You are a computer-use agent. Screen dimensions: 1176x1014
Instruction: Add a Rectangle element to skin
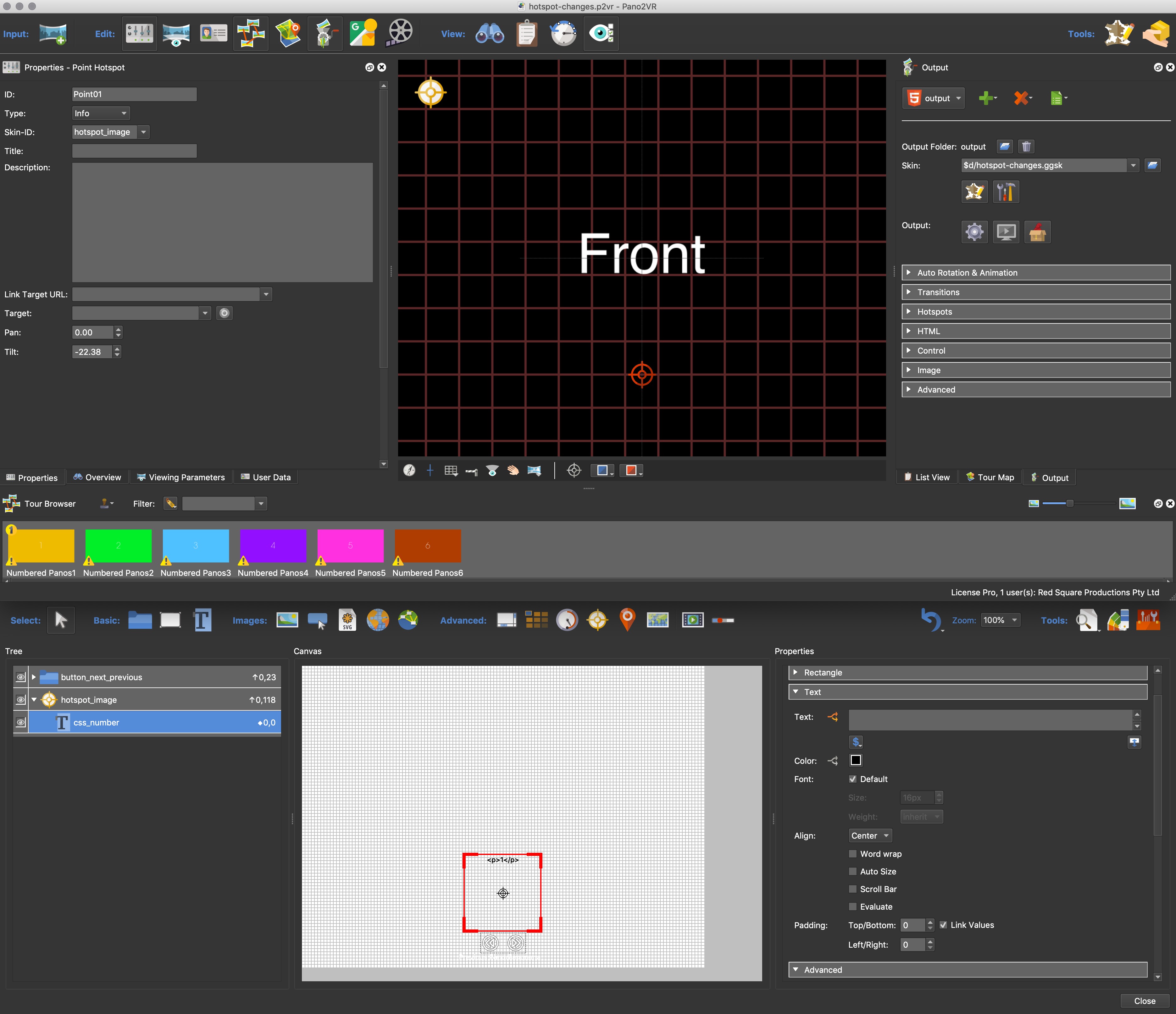pyautogui.click(x=170, y=620)
